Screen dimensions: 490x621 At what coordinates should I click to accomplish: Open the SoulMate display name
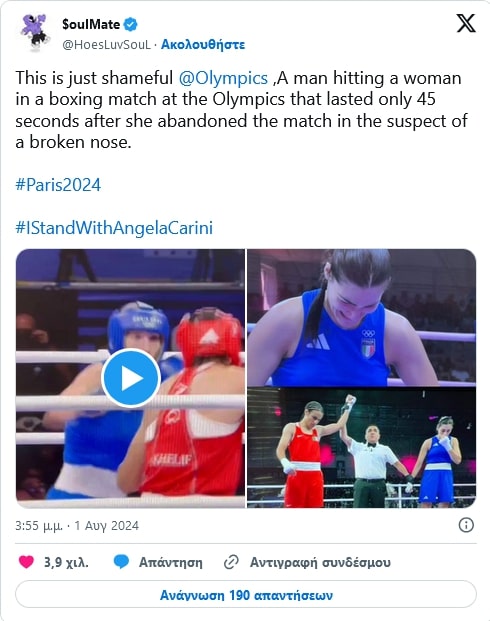pos(91,24)
